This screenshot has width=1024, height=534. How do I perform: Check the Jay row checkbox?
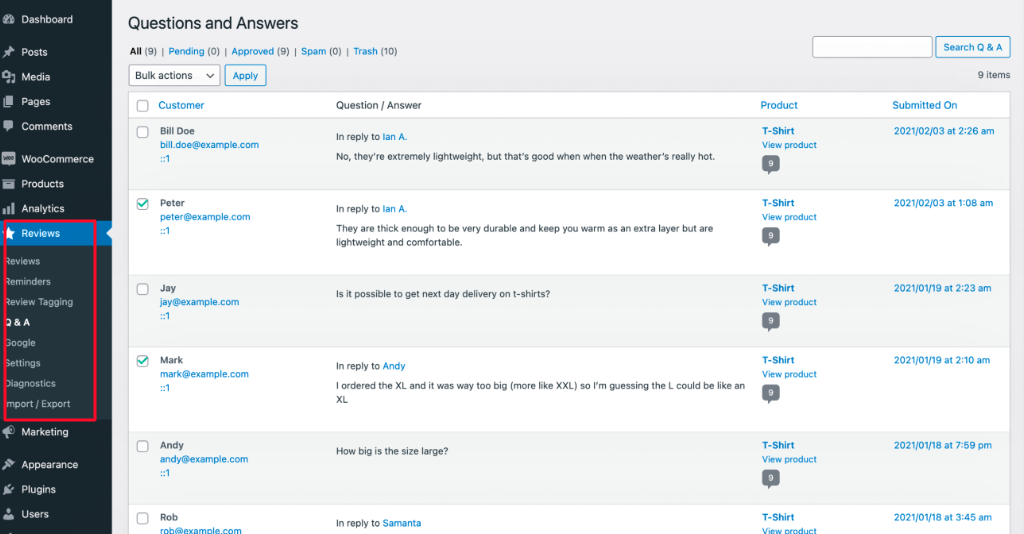pos(142,289)
